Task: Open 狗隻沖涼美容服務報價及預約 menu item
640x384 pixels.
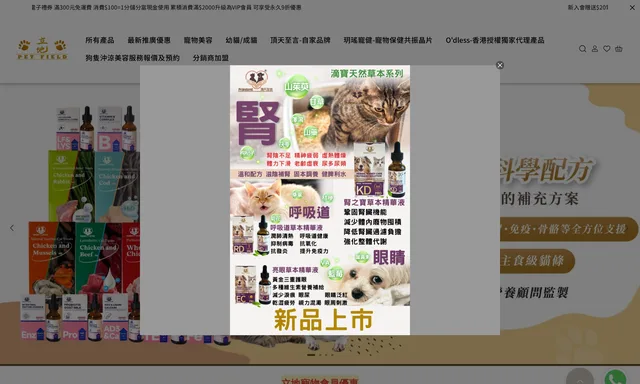Action: click(132, 58)
